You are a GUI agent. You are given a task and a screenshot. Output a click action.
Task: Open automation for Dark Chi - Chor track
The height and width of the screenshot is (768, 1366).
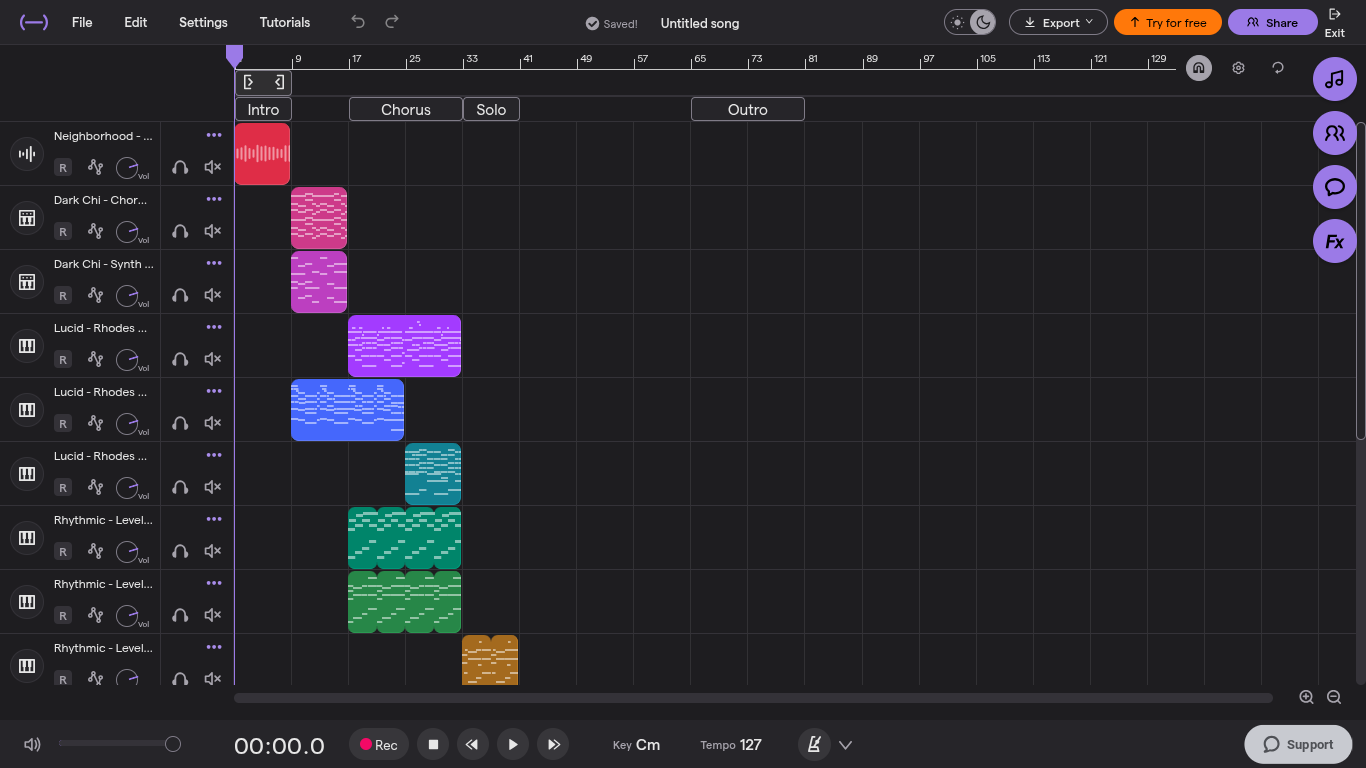(x=95, y=231)
